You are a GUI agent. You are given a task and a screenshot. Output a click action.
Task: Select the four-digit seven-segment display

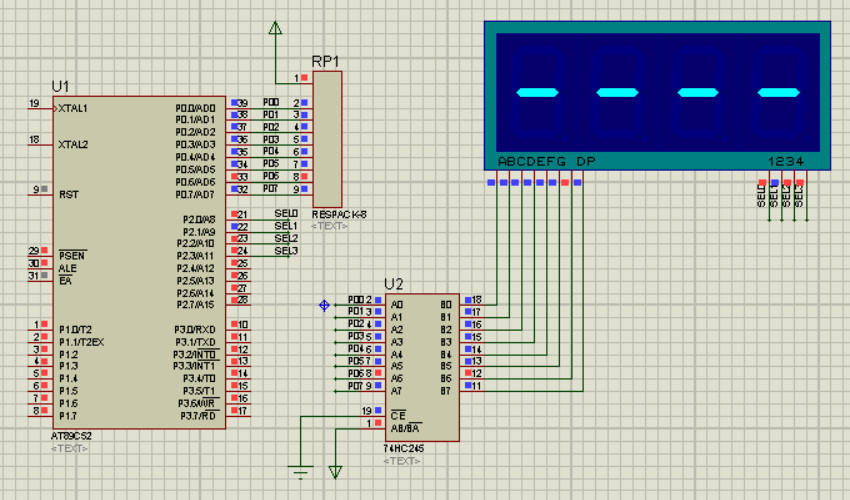[x=657, y=95]
